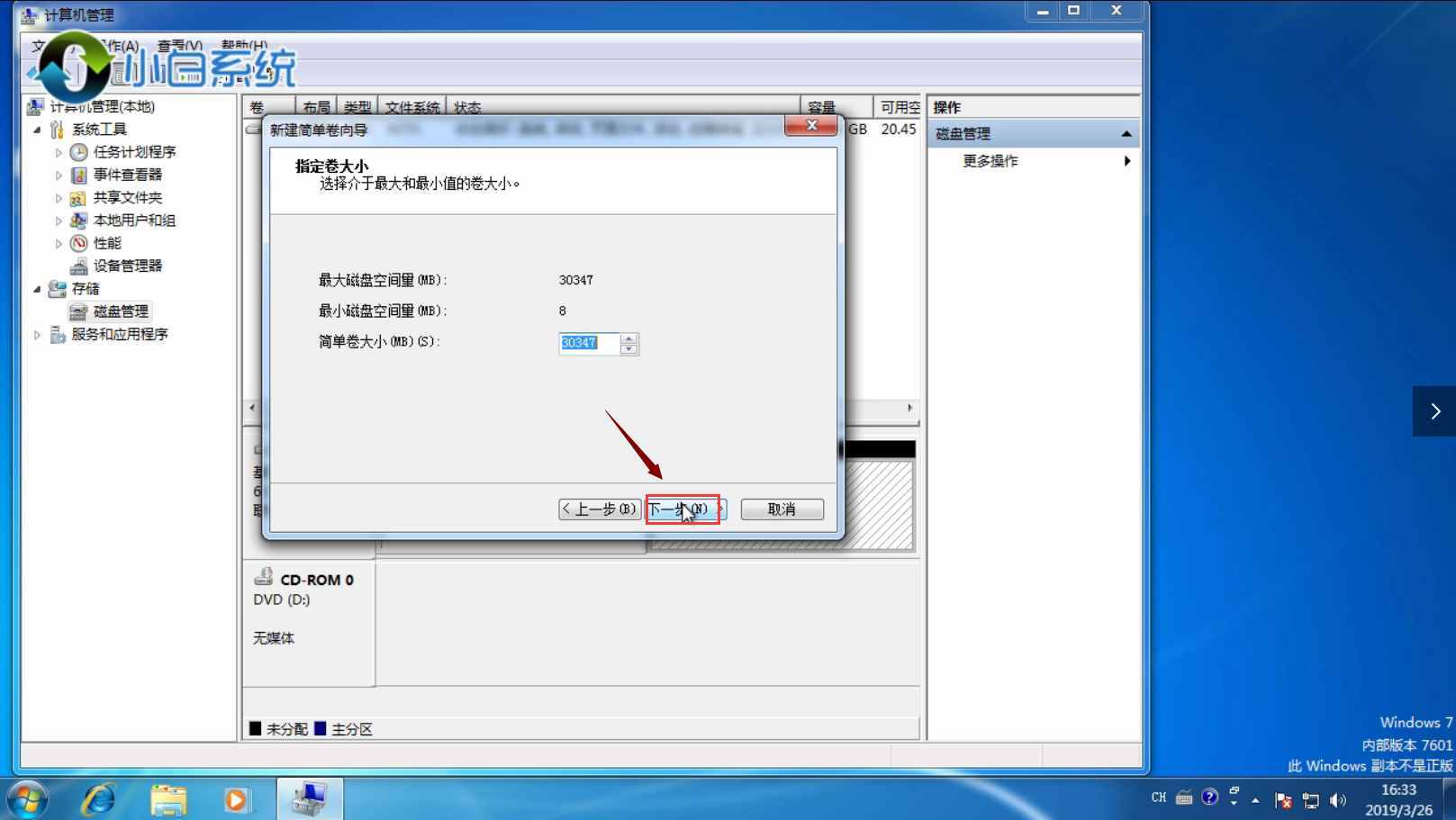Viewport: 1456px width, 820px height.
Task: Click the volume speaker tray icon
Action: pos(1338,800)
